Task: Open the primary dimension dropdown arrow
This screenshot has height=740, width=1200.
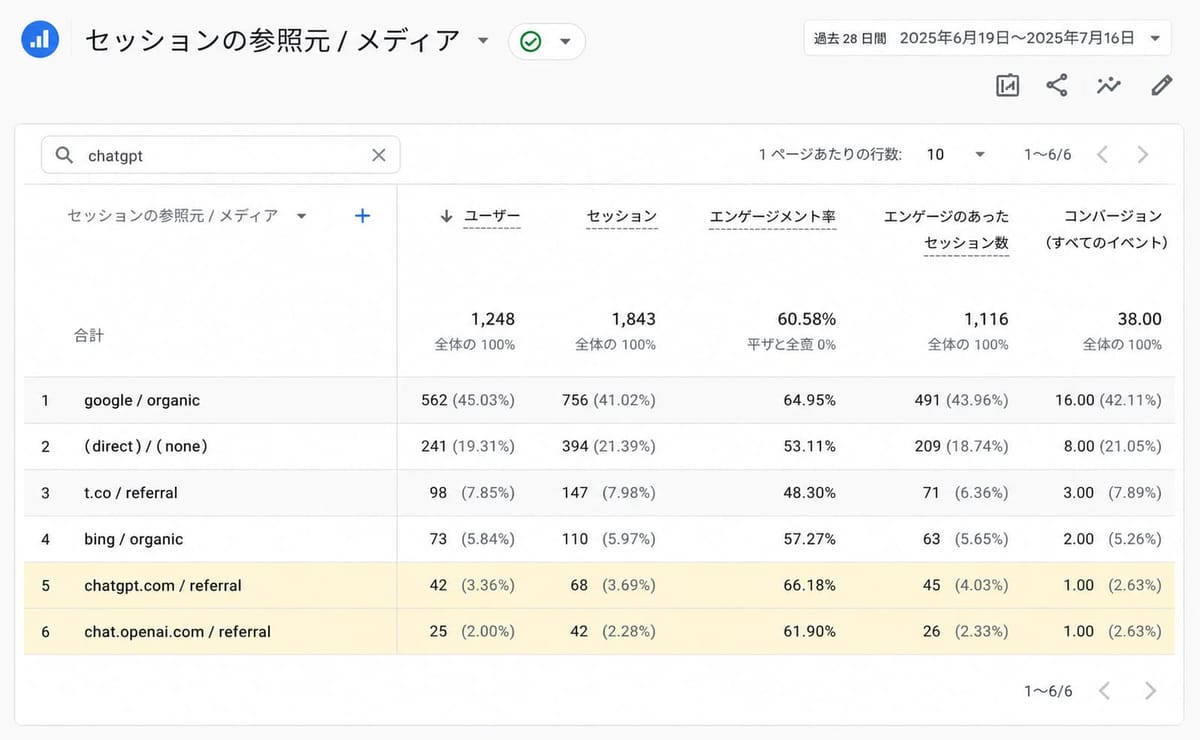Action: 301,216
